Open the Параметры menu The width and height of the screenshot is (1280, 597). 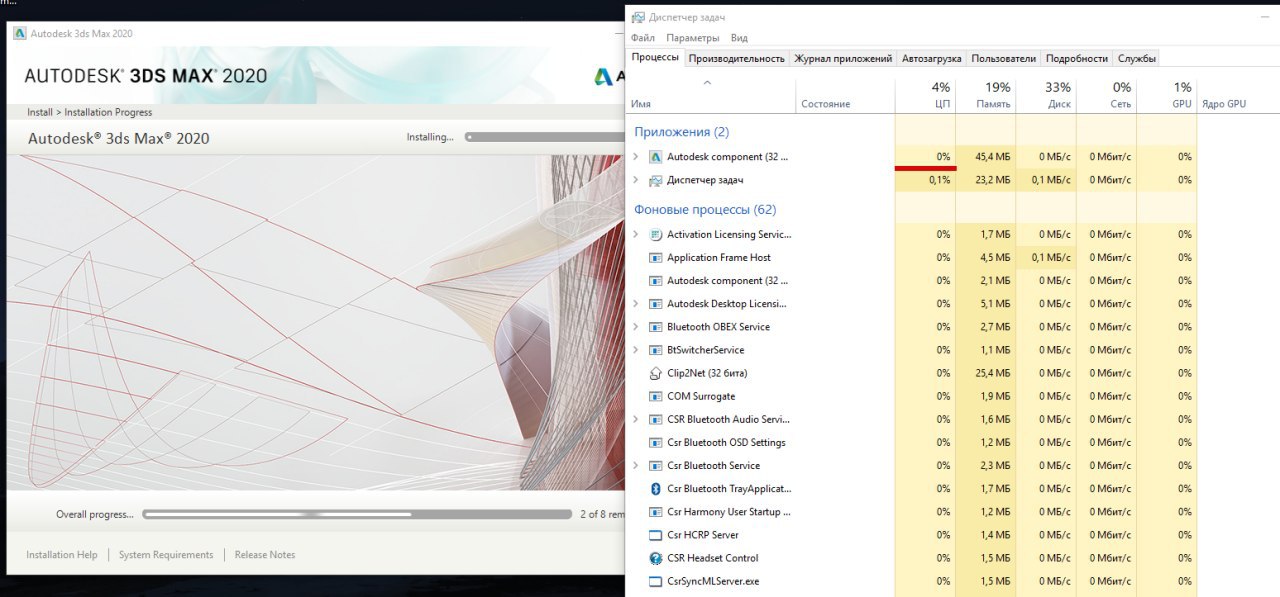pyautogui.click(x=693, y=38)
